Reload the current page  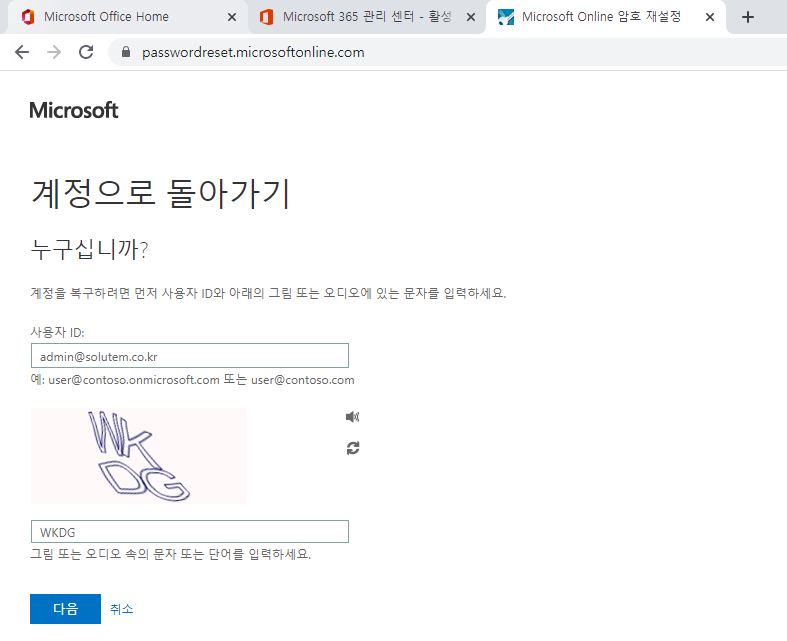86,52
